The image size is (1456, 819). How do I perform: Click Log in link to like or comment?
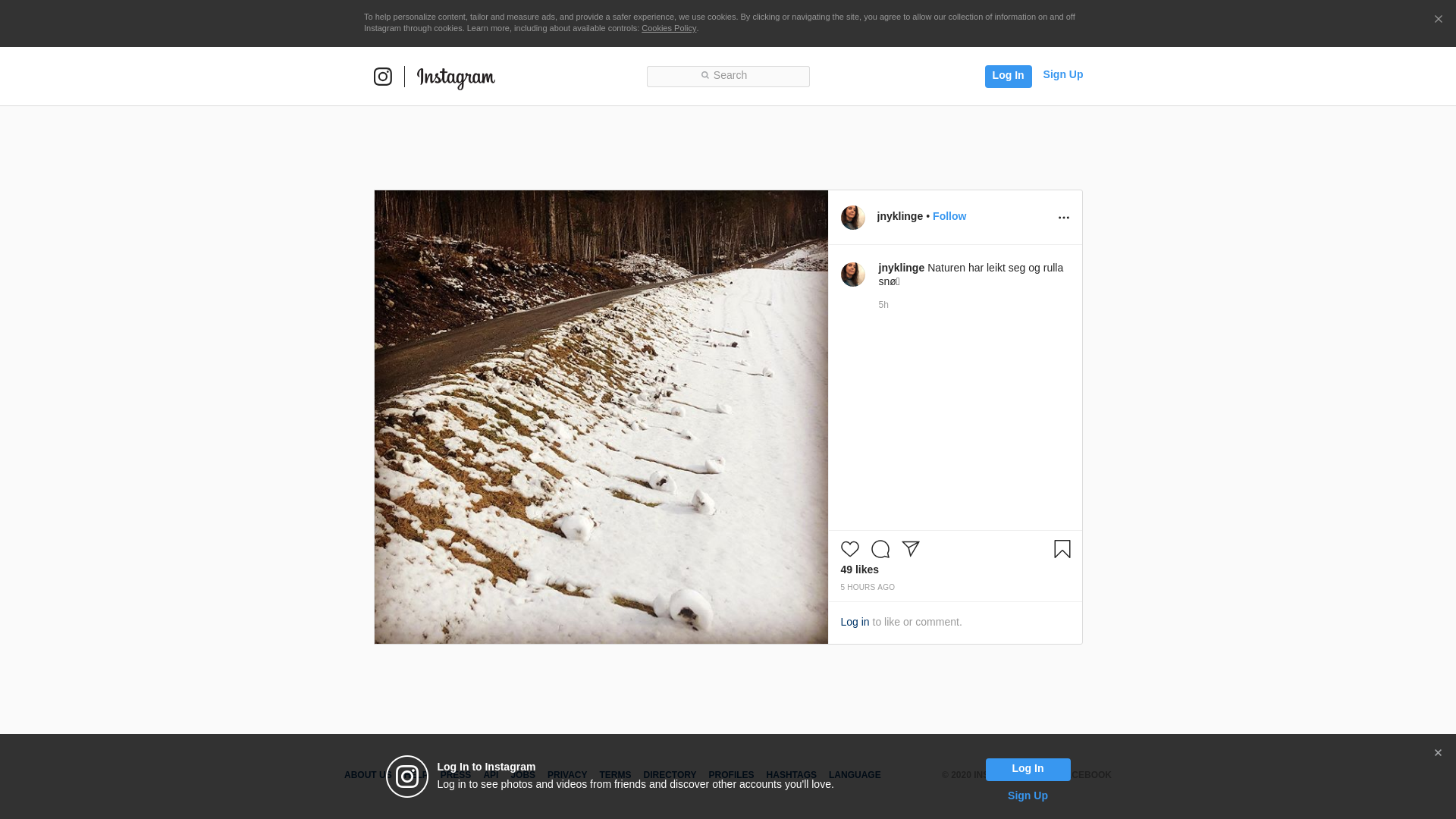[855, 622]
